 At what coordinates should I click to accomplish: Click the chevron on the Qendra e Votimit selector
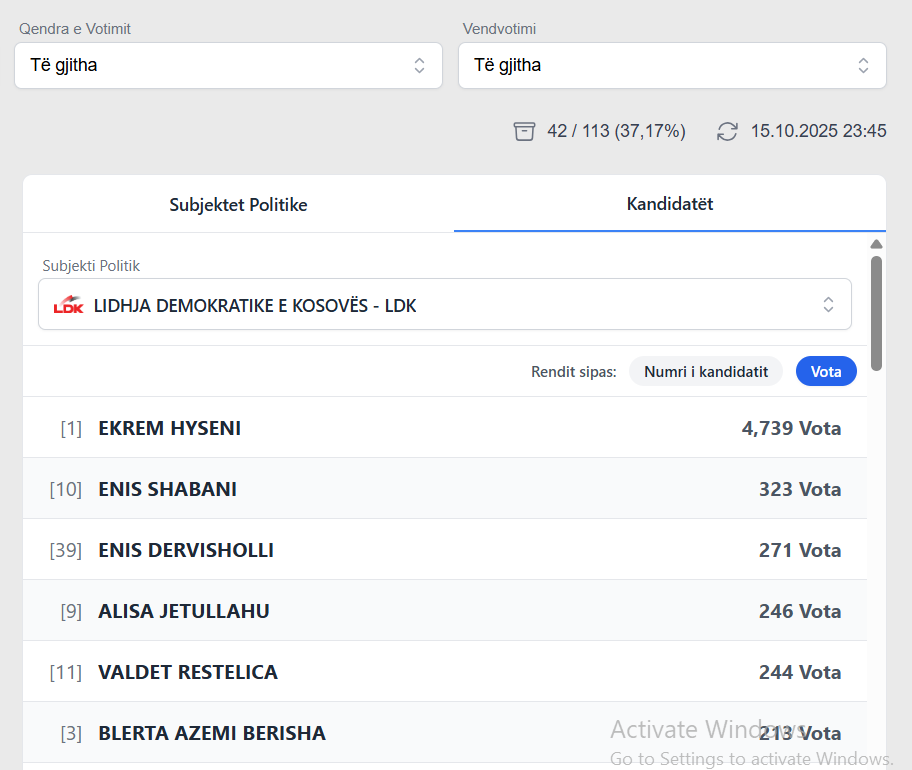pyautogui.click(x=420, y=65)
